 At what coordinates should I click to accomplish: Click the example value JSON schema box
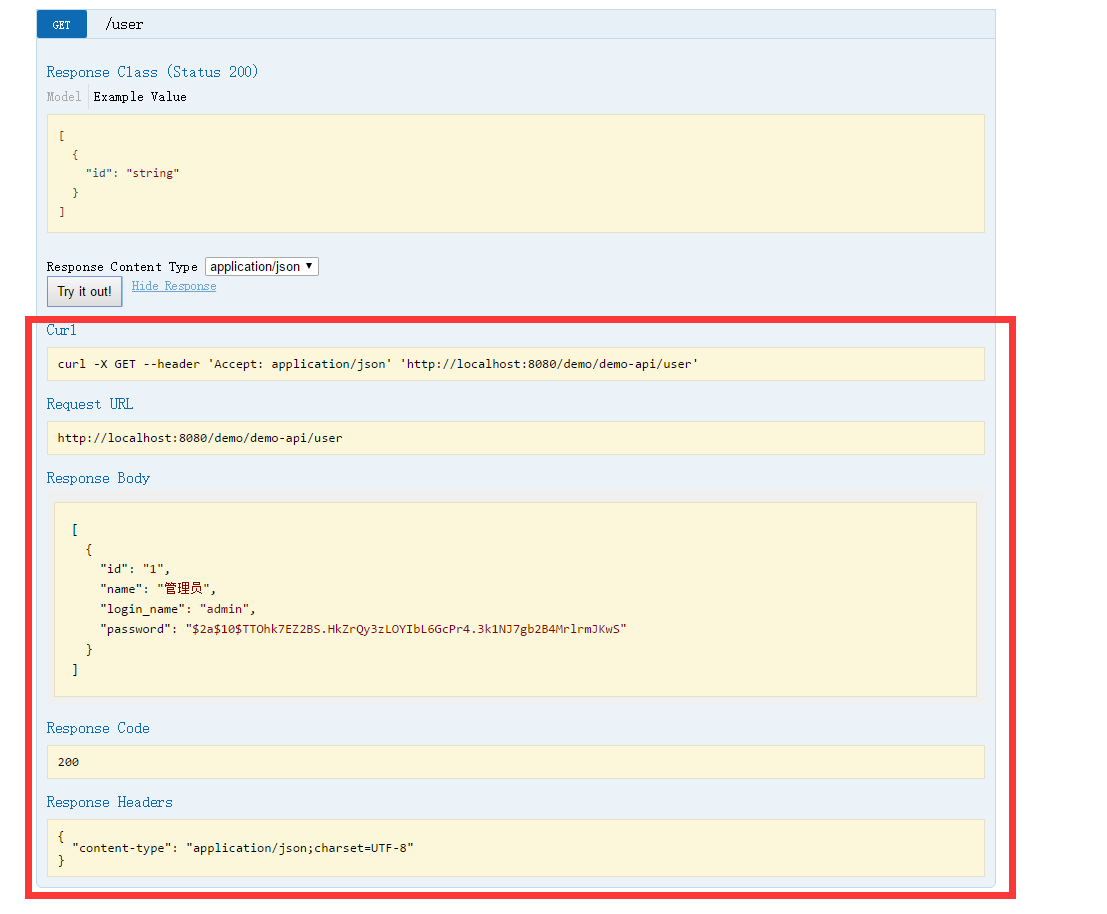coord(515,173)
